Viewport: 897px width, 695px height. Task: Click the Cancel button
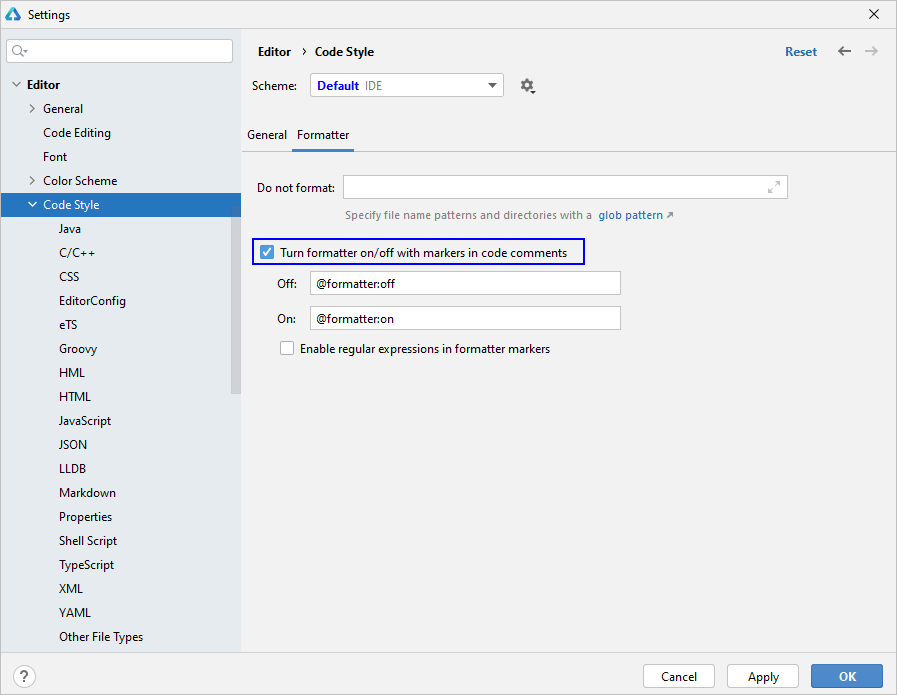point(679,676)
